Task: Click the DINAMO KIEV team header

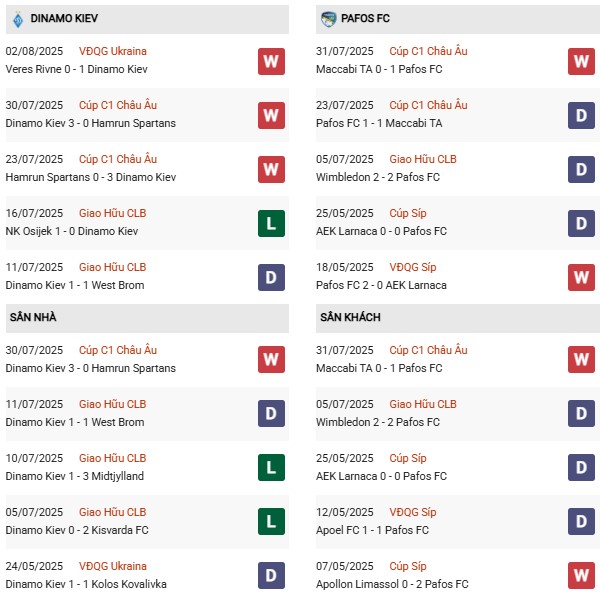Action: pos(65,19)
